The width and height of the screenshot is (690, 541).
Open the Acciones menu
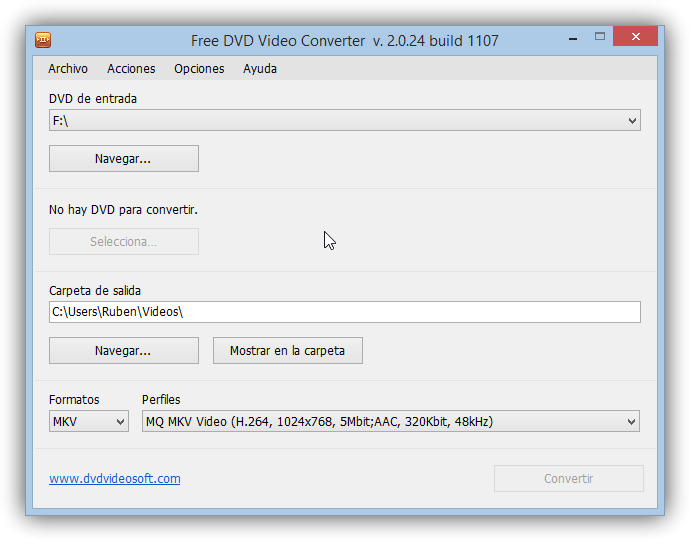coord(131,69)
